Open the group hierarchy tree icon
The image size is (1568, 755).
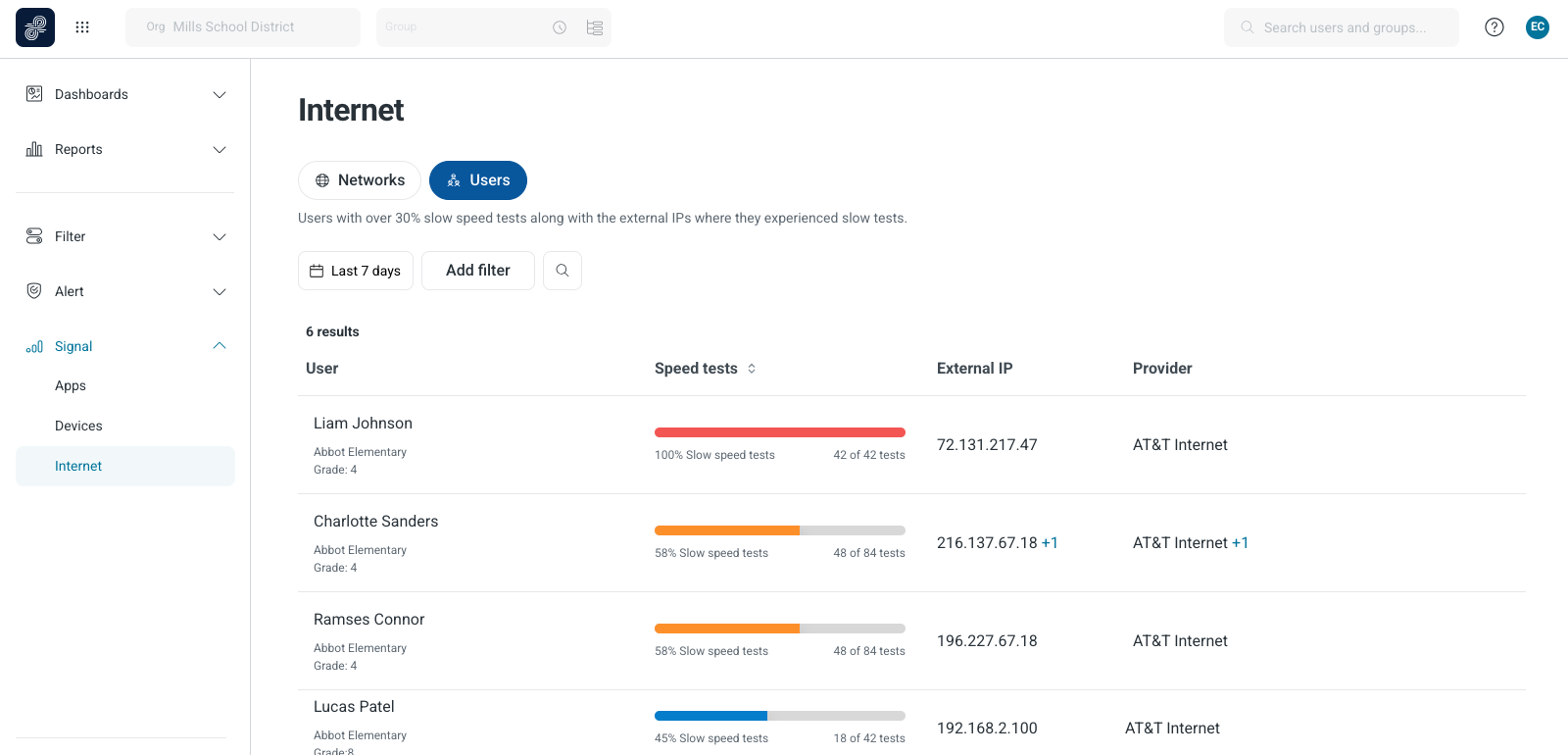(595, 27)
